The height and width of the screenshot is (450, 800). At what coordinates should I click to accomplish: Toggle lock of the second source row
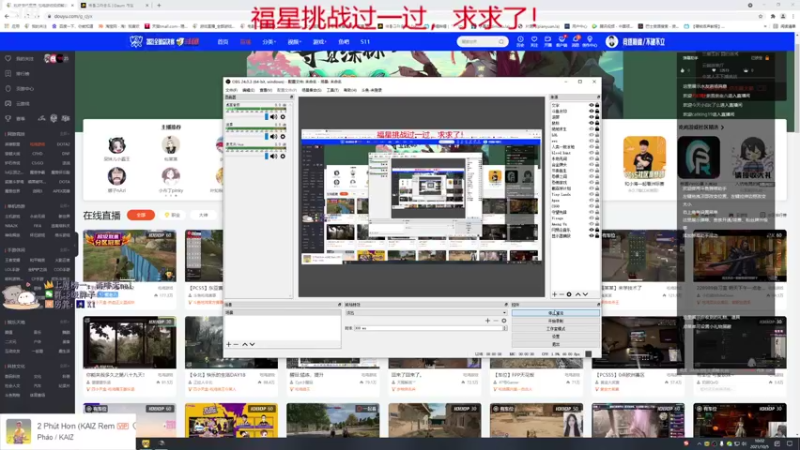tap(597, 111)
